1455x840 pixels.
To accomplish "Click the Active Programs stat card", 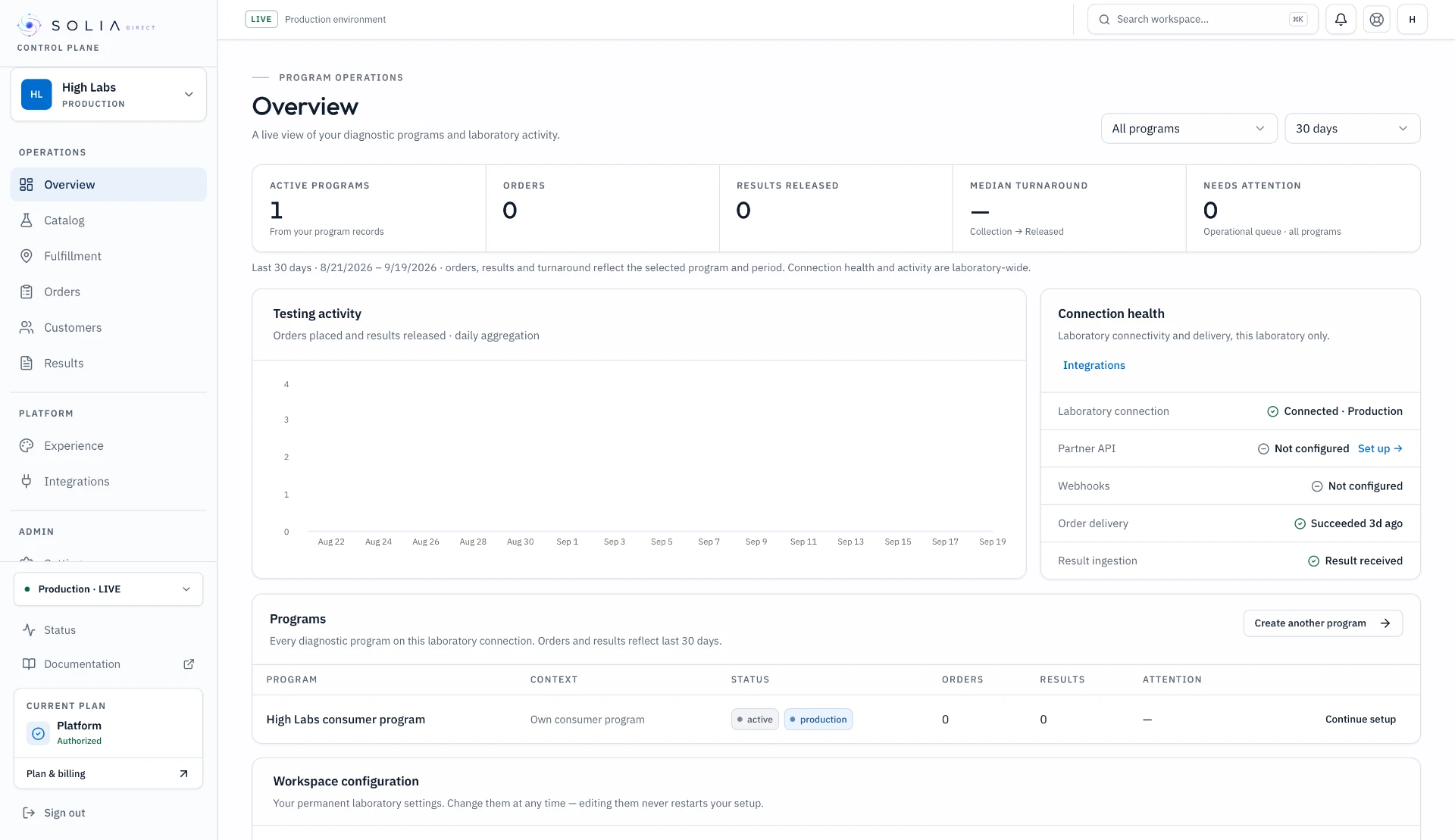I will pyautogui.click(x=369, y=208).
